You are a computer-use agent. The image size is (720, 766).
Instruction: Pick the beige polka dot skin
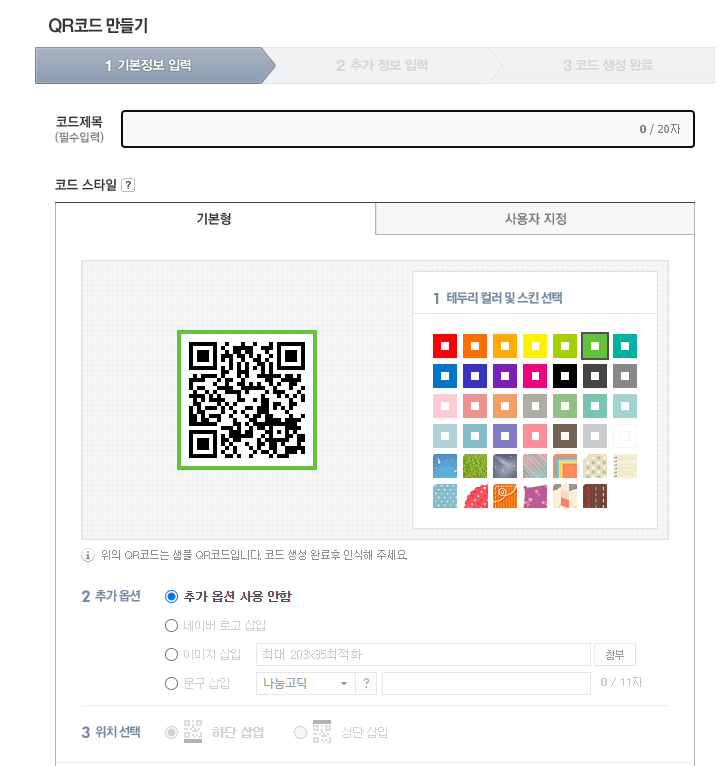[595, 466]
